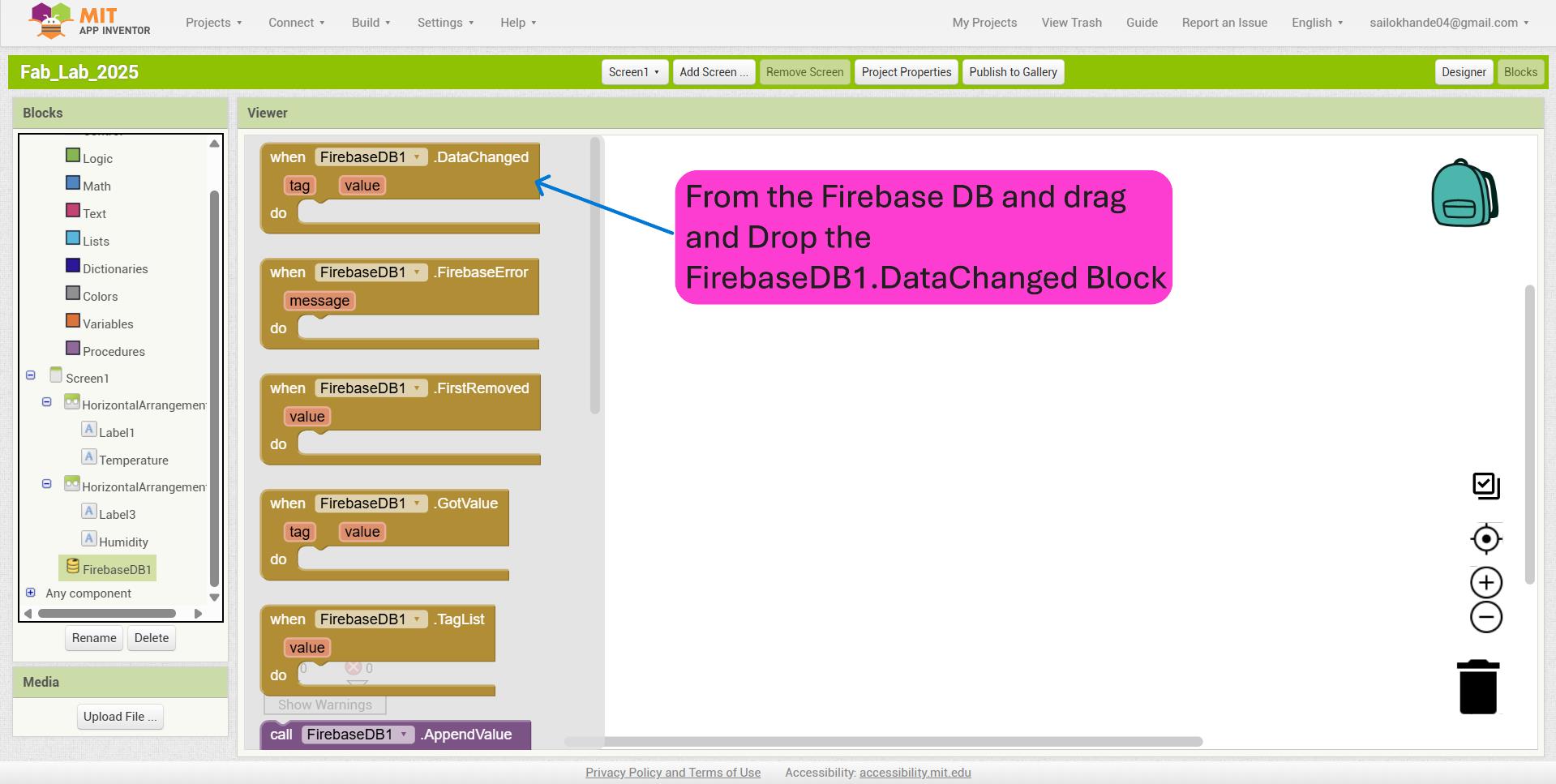
Task: Click the Blocks view button
Action: [x=1520, y=72]
